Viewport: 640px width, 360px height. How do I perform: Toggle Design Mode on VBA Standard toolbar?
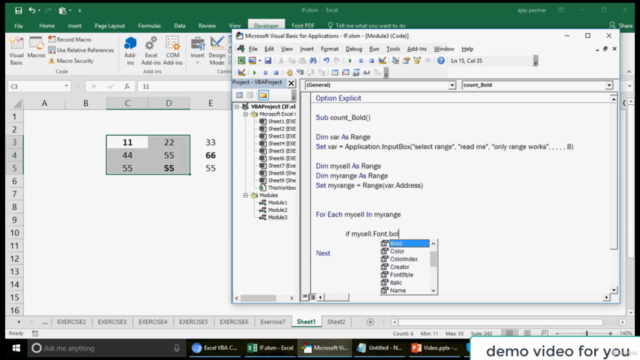coord(382,61)
